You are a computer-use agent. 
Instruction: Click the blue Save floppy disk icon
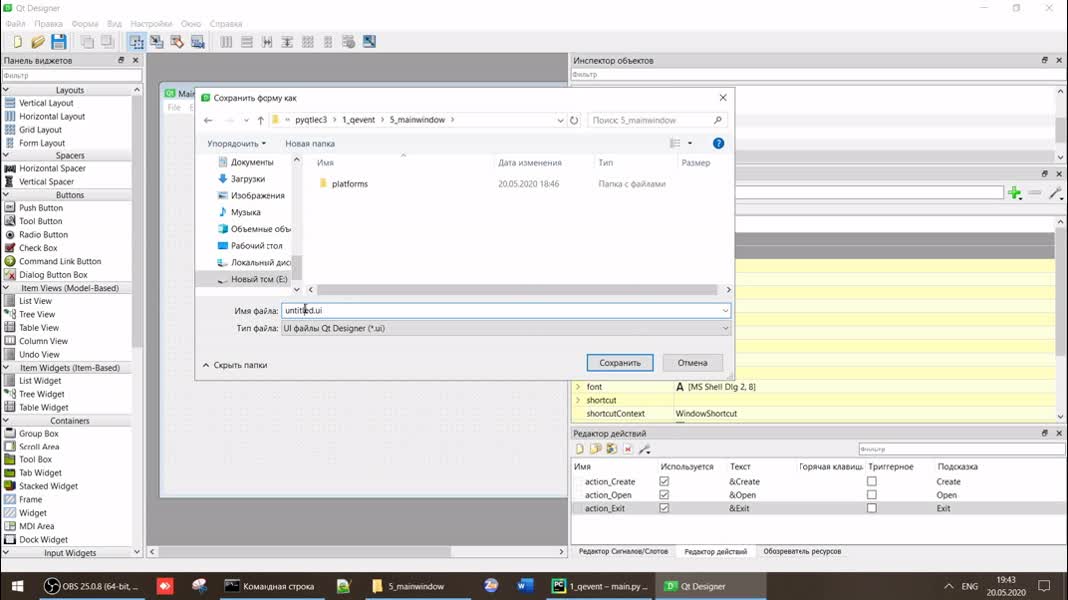click(x=59, y=42)
